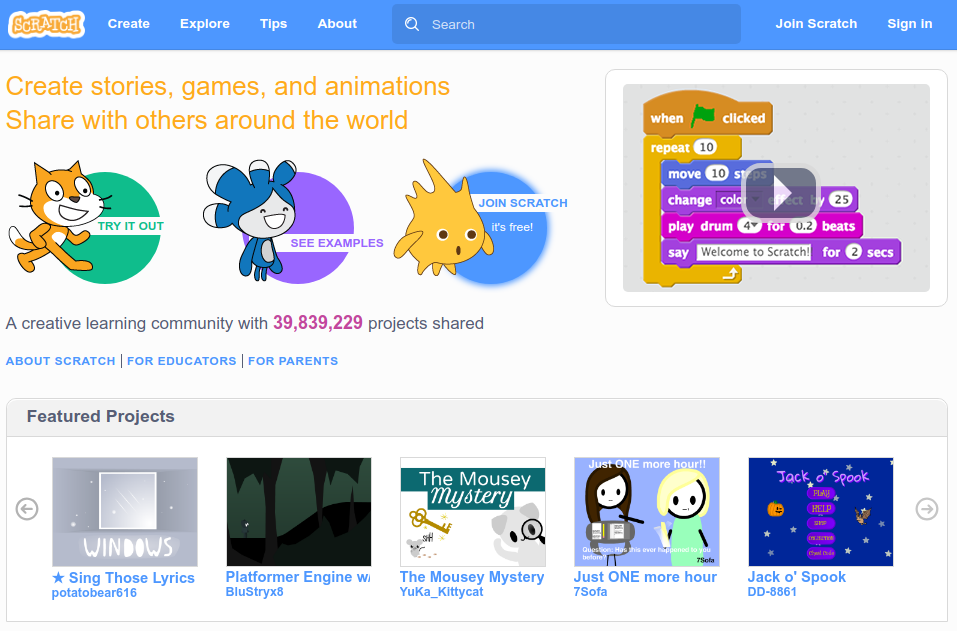Image resolution: width=957 pixels, height=631 pixels.
Task: Open Jack o' Spook title link
Action: point(796,577)
